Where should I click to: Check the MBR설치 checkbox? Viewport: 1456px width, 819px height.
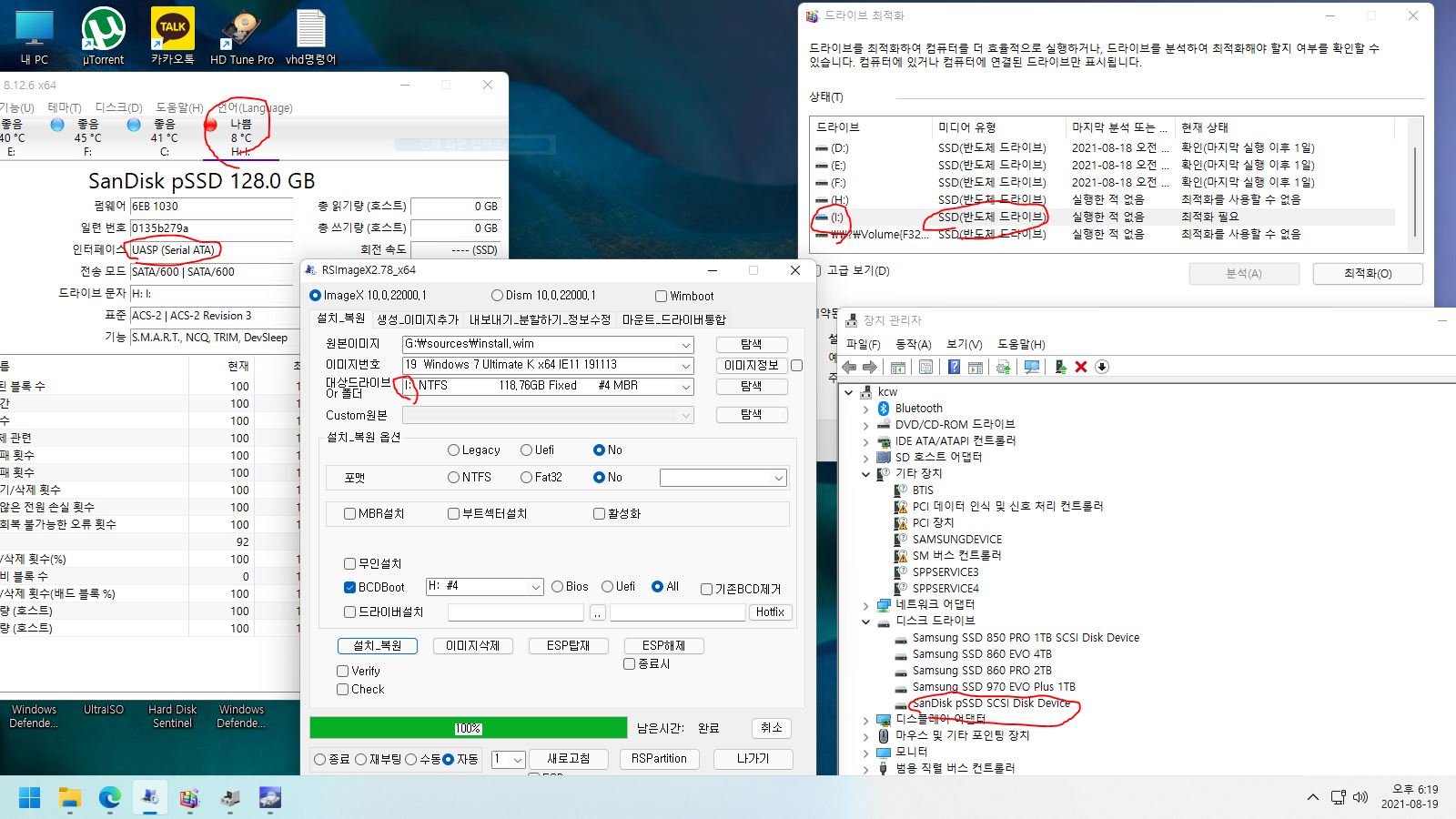pyautogui.click(x=349, y=514)
